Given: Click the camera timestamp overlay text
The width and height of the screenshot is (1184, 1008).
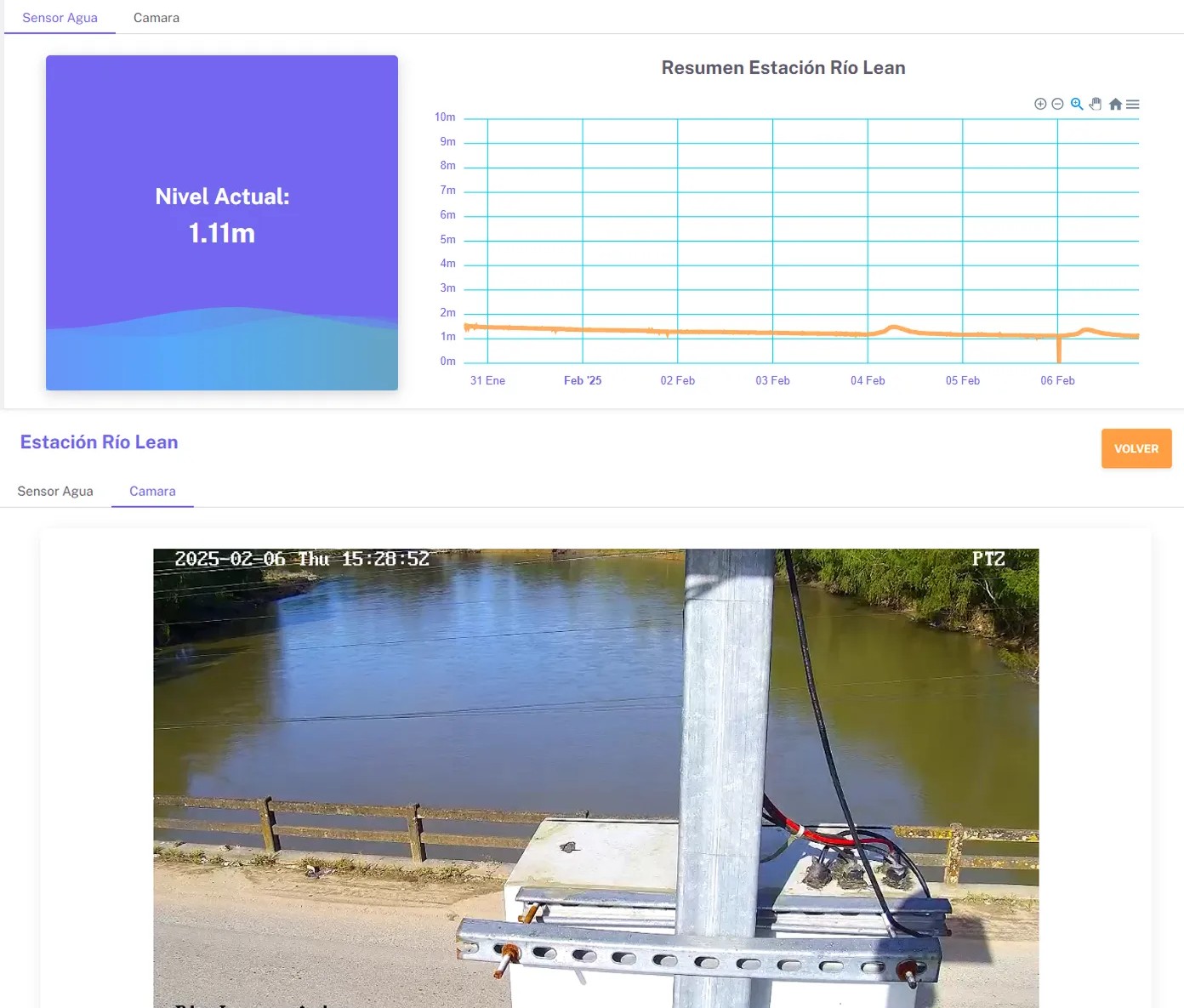Looking at the screenshot, I should click(x=302, y=559).
